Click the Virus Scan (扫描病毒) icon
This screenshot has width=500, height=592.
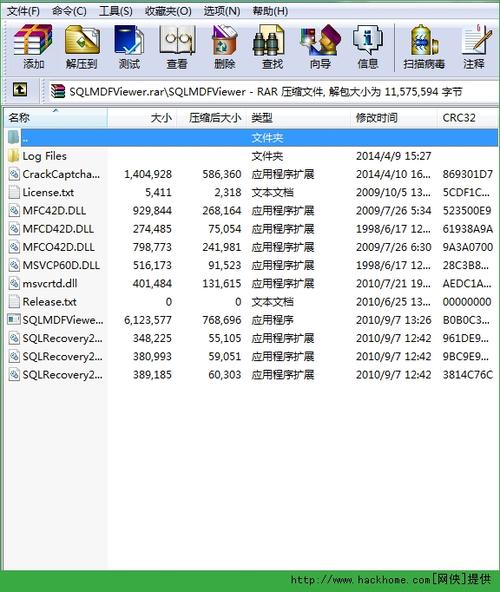424,40
